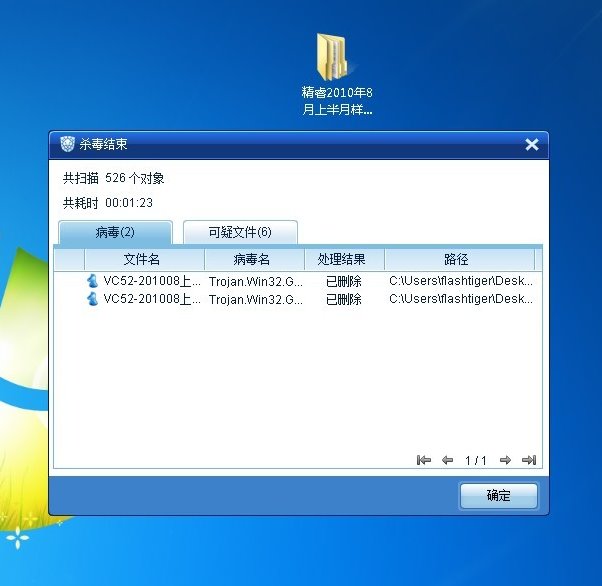602x586 pixels.
Task: Sort by the 路径 column header
Action: pyautogui.click(x=459, y=259)
